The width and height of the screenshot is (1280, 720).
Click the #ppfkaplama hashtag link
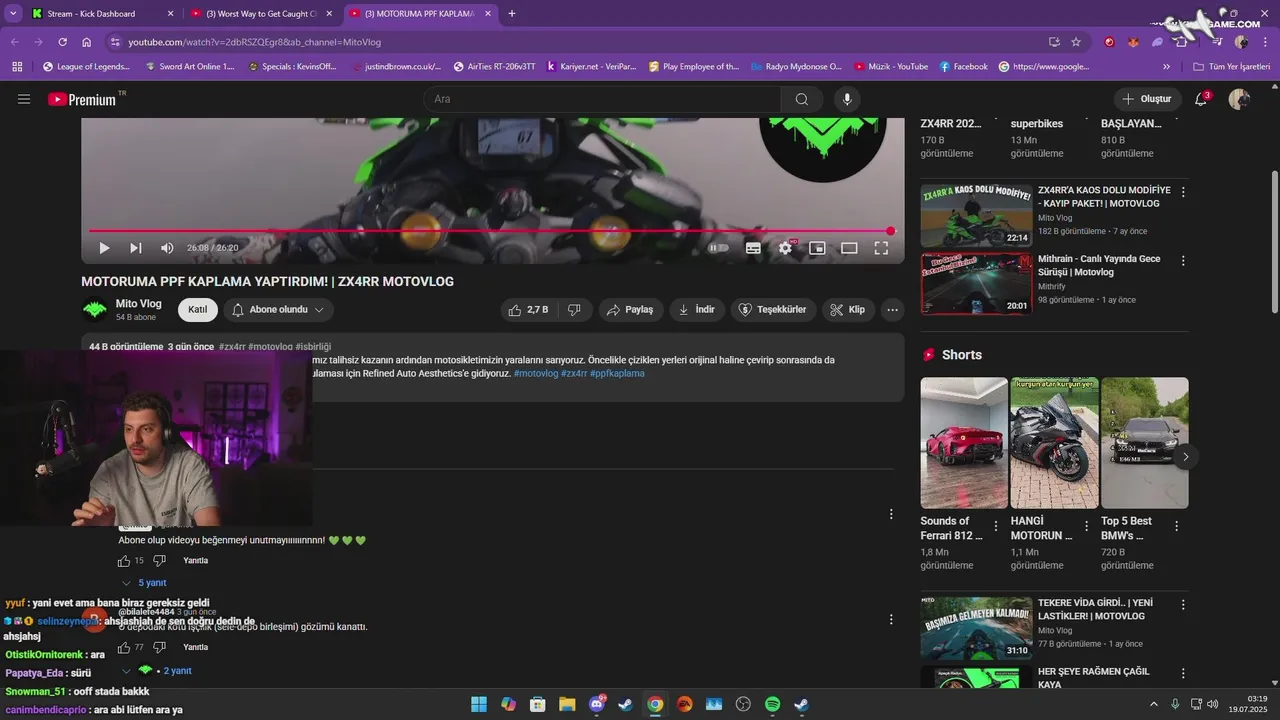click(x=617, y=374)
